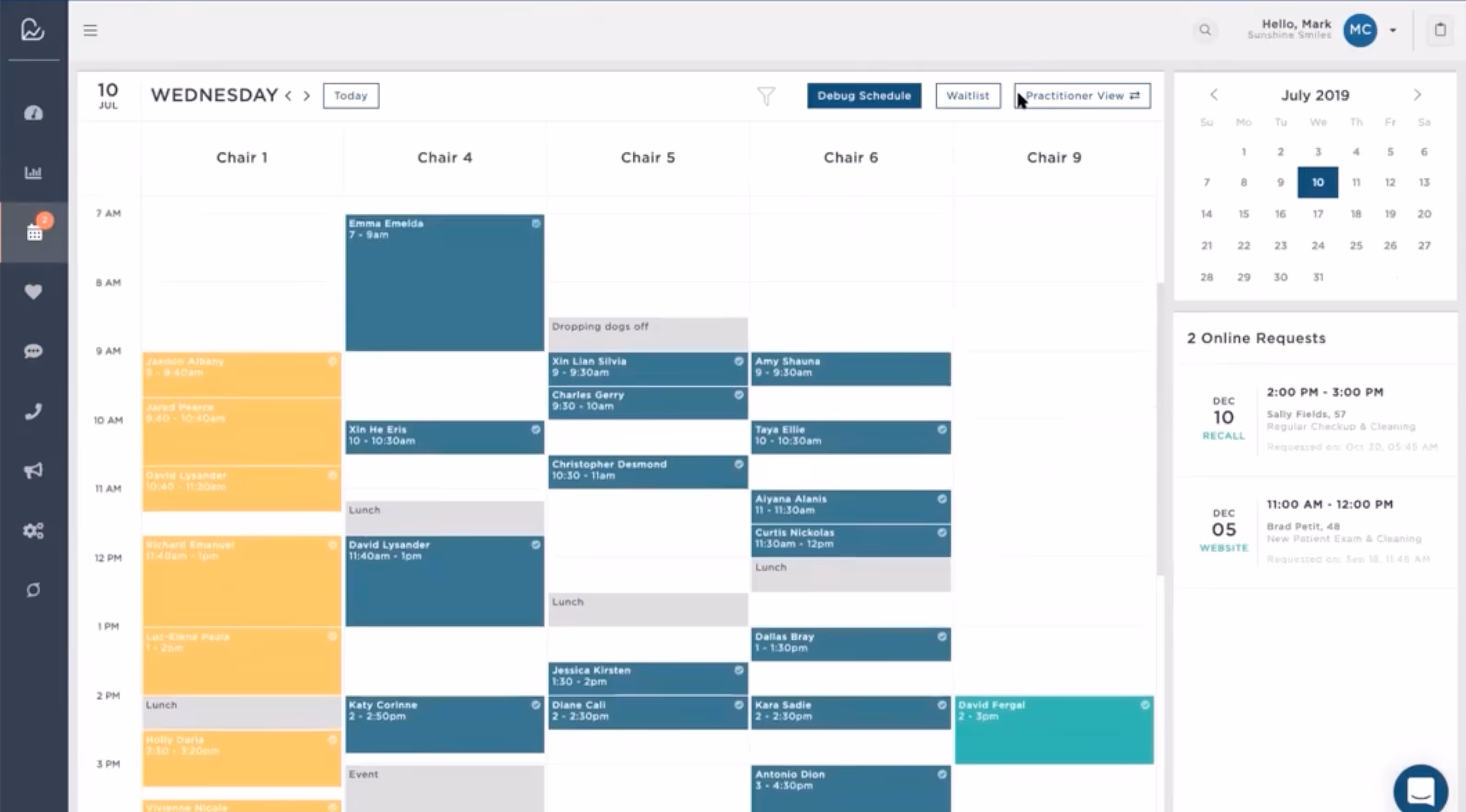
Task: Toggle Practitioner View switch button
Action: coord(1082,95)
